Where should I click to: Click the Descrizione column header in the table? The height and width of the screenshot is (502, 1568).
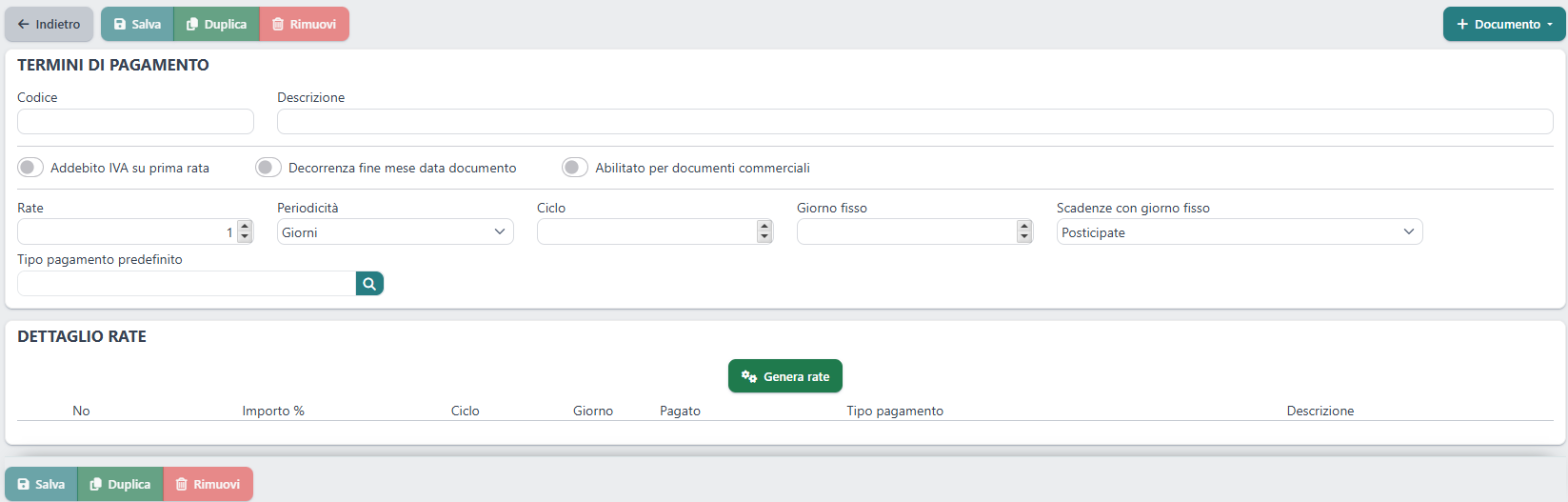pyautogui.click(x=1320, y=411)
